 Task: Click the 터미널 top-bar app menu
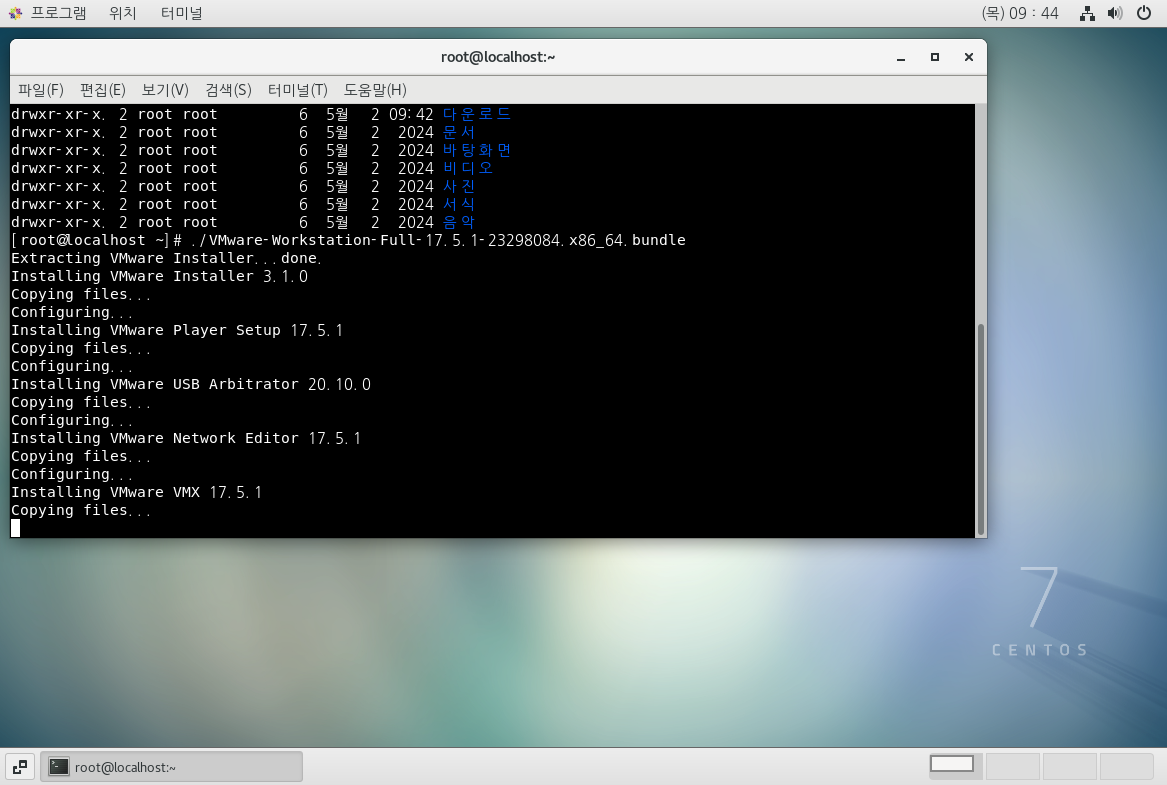[182, 13]
